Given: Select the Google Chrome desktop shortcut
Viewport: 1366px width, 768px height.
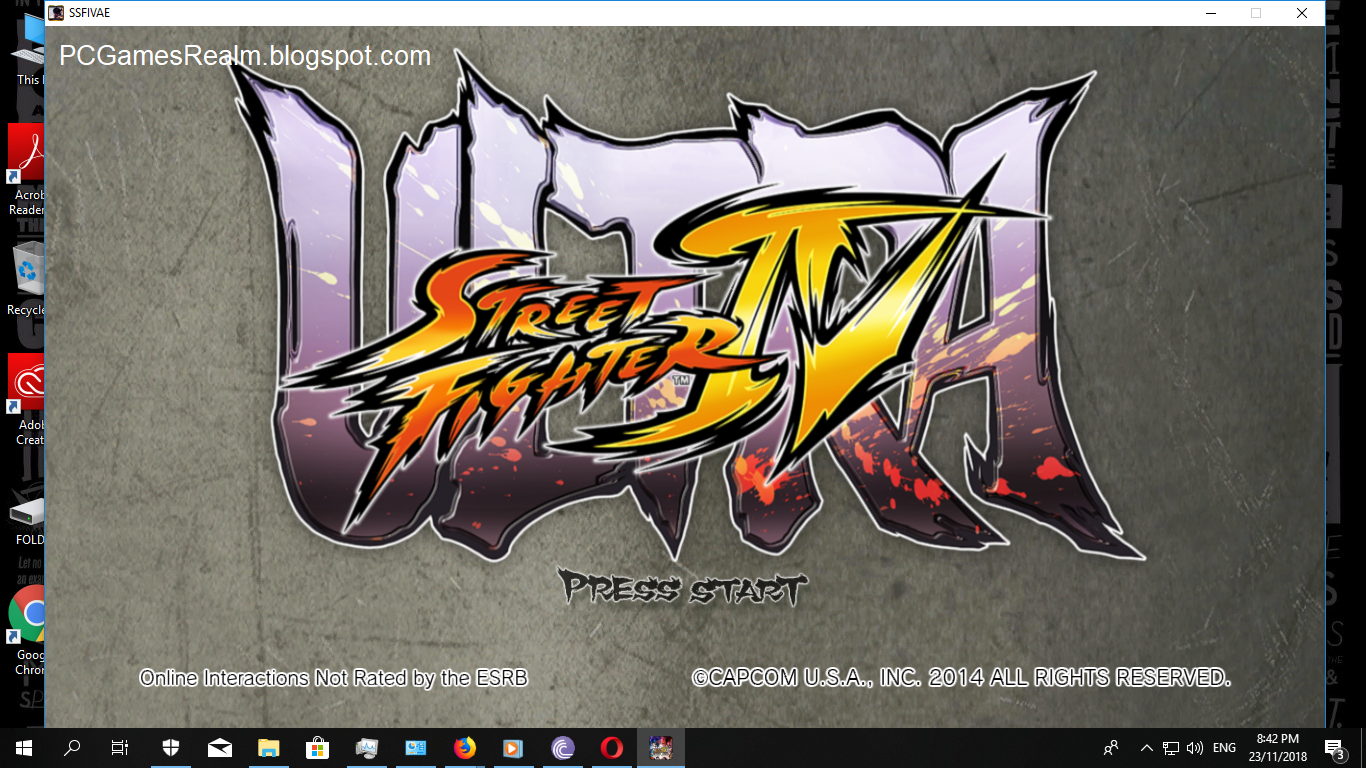Looking at the screenshot, I should (x=25, y=630).
